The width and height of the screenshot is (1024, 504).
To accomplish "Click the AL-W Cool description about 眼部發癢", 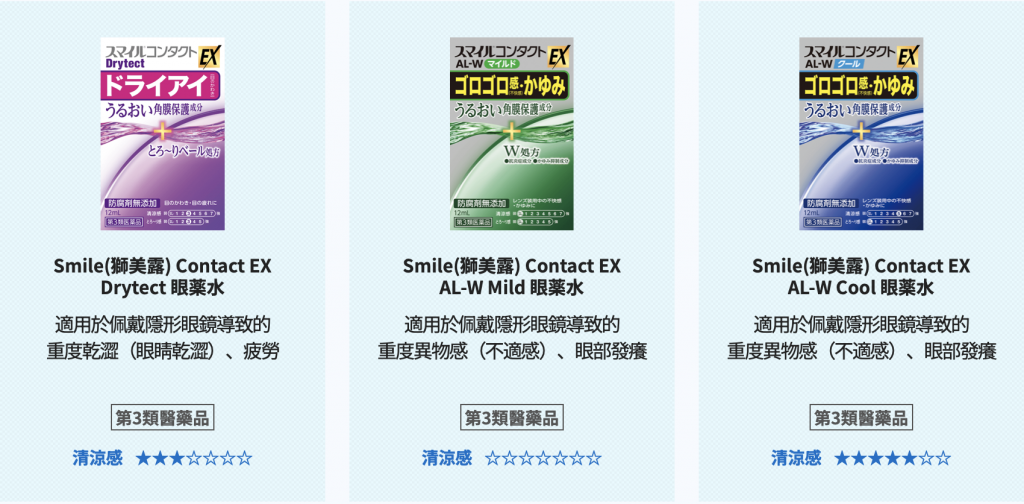I will tap(861, 338).
